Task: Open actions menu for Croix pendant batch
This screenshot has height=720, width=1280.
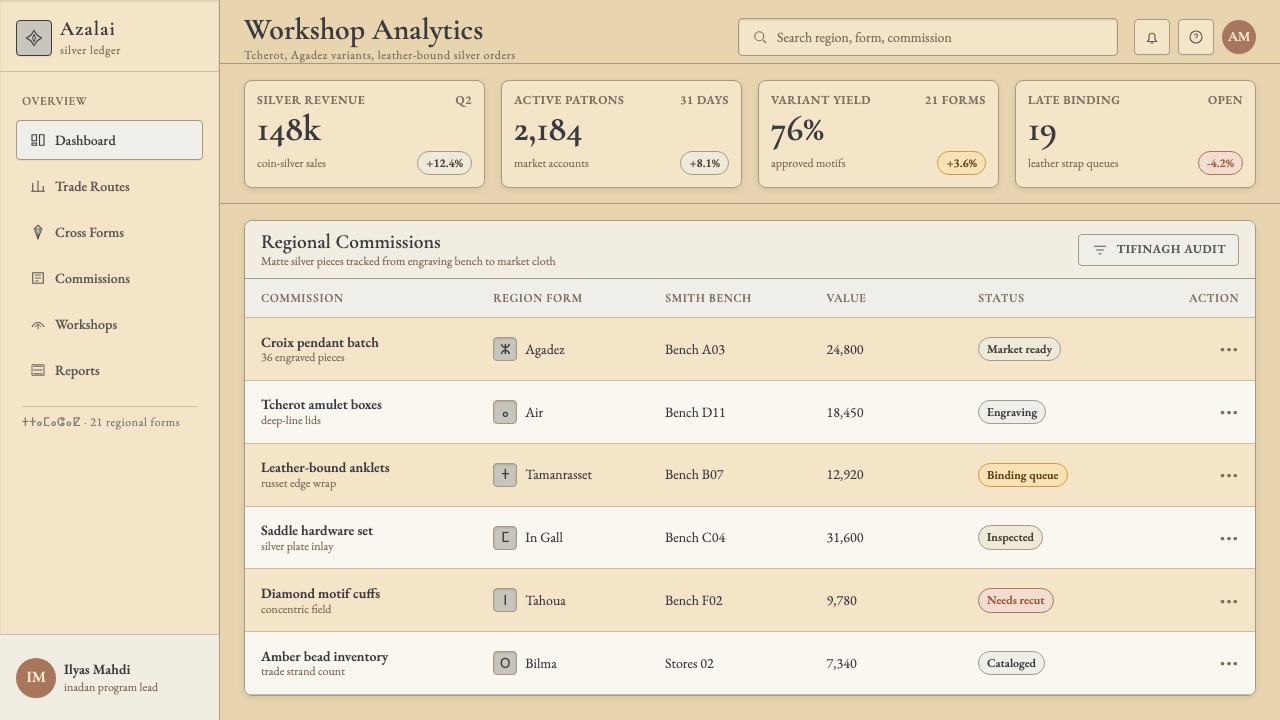Action: (x=1229, y=350)
